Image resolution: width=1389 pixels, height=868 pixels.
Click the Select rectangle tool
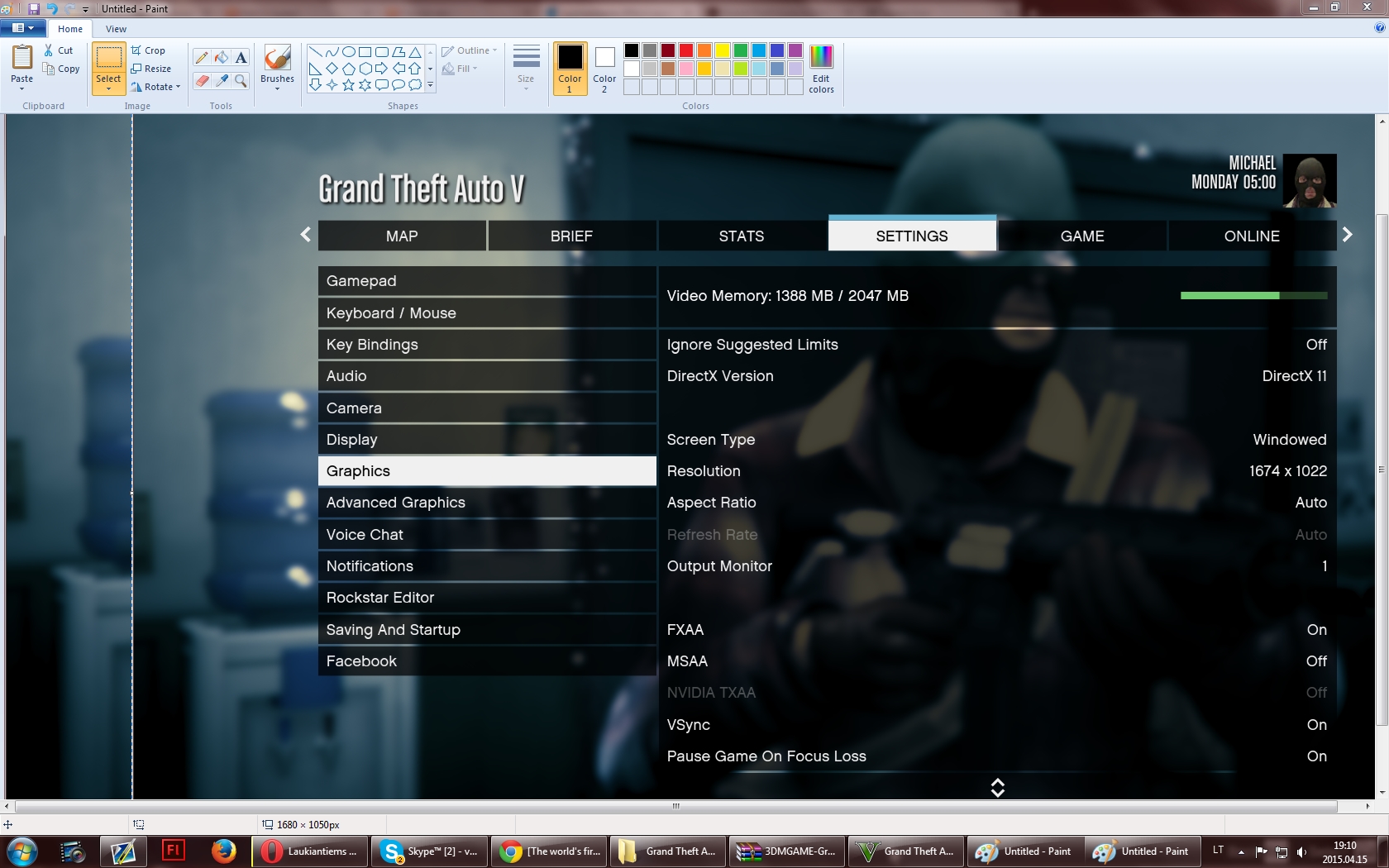(108, 58)
